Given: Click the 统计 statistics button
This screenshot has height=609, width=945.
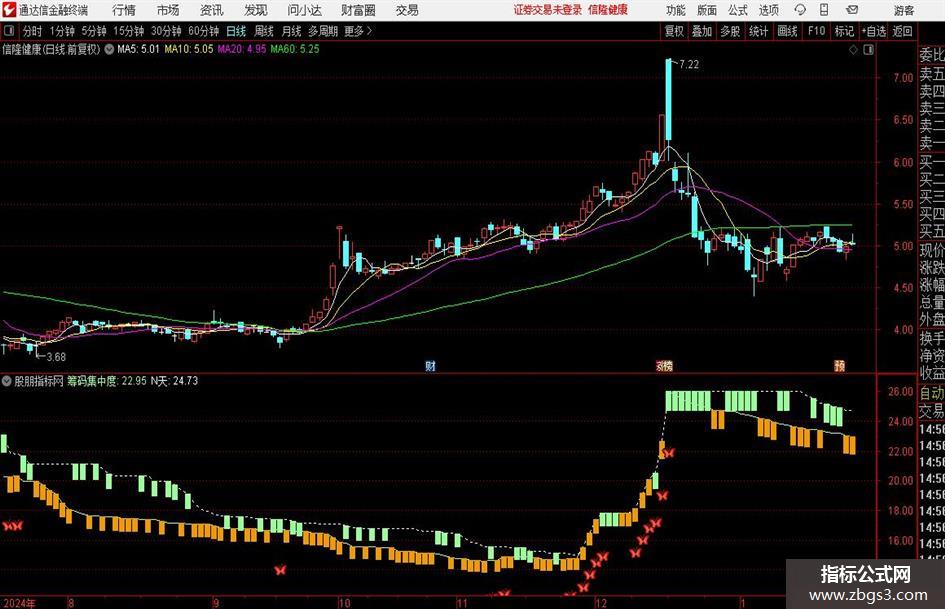Looking at the screenshot, I should point(759,31).
